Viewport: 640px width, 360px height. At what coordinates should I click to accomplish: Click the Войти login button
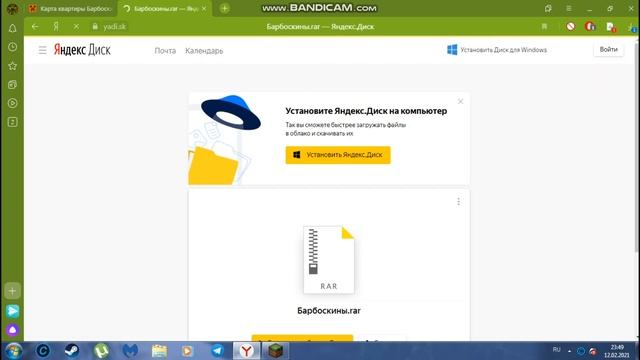pos(608,49)
